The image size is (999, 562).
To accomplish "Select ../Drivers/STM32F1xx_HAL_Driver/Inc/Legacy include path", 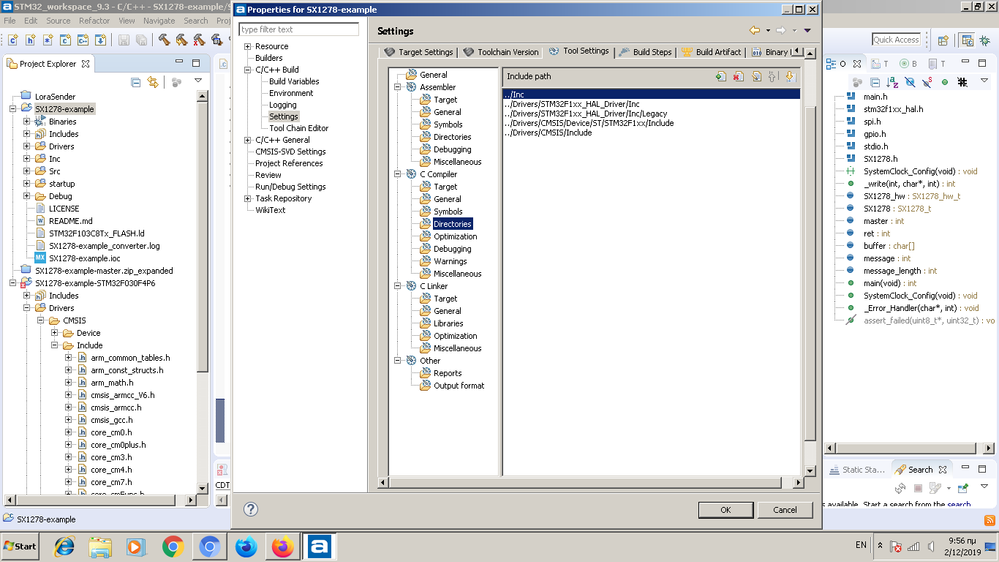I will pyautogui.click(x=651, y=113).
